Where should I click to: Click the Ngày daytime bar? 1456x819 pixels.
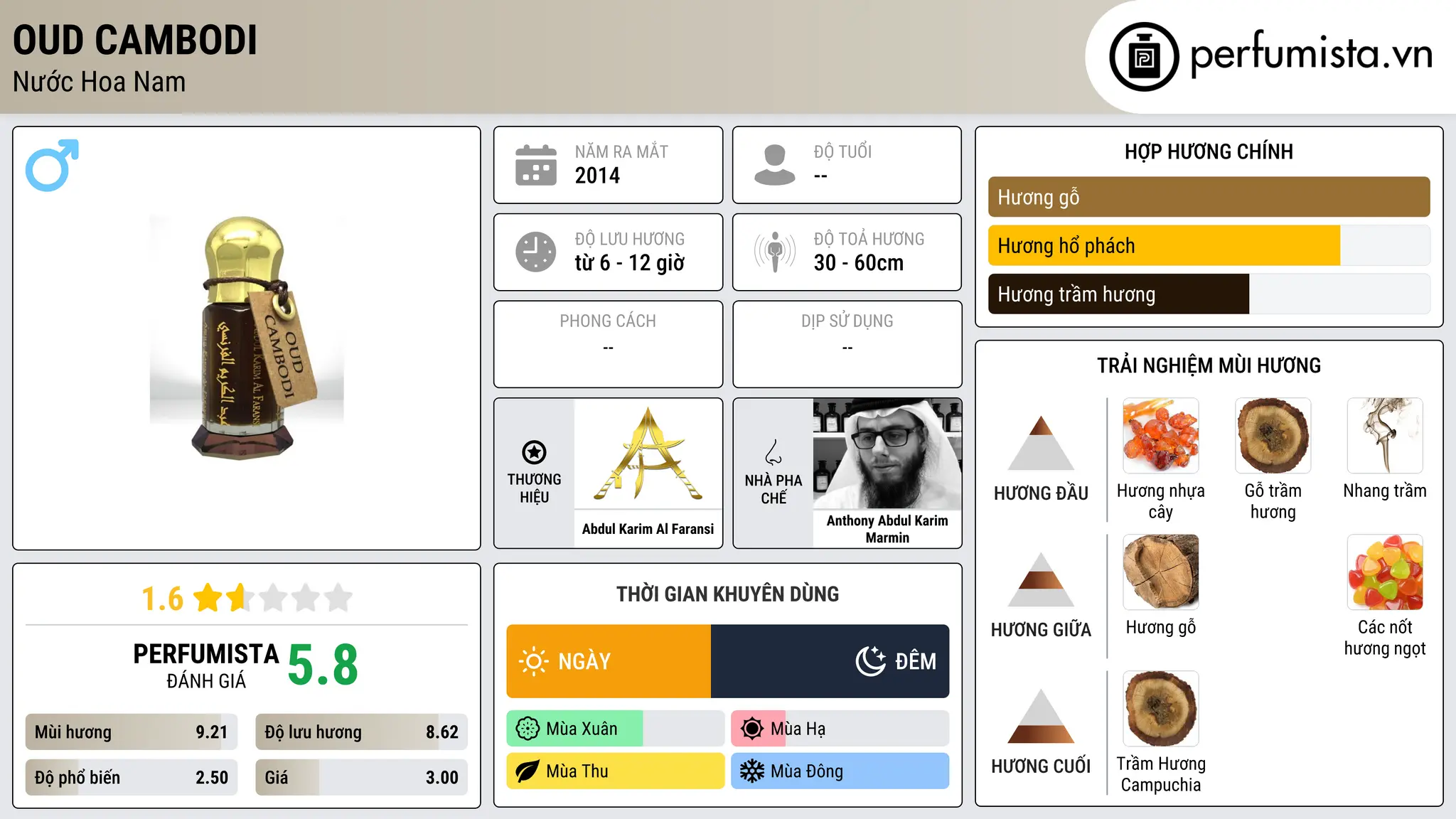point(609,661)
